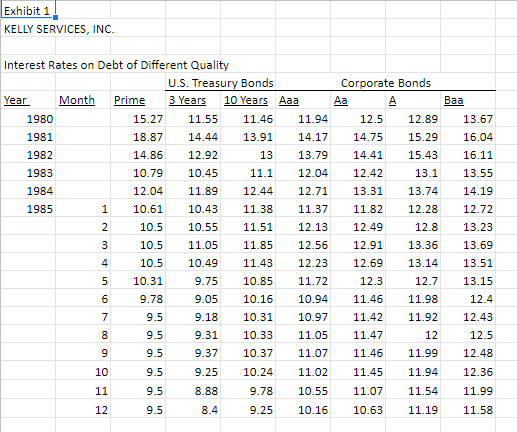Click the year cell '1984'

28,191
